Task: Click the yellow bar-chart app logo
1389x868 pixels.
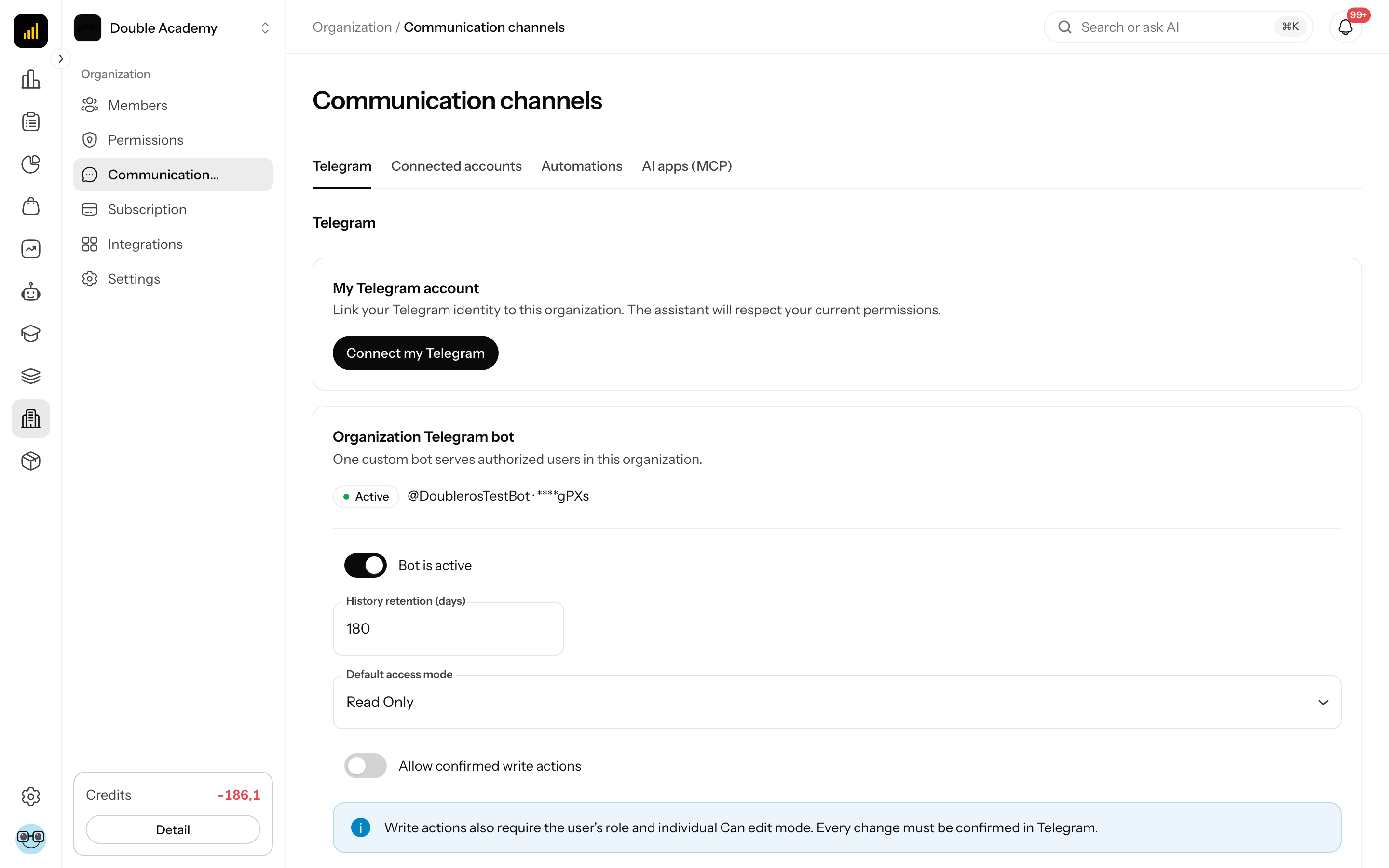Action: pyautogui.click(x=30, y=30)
